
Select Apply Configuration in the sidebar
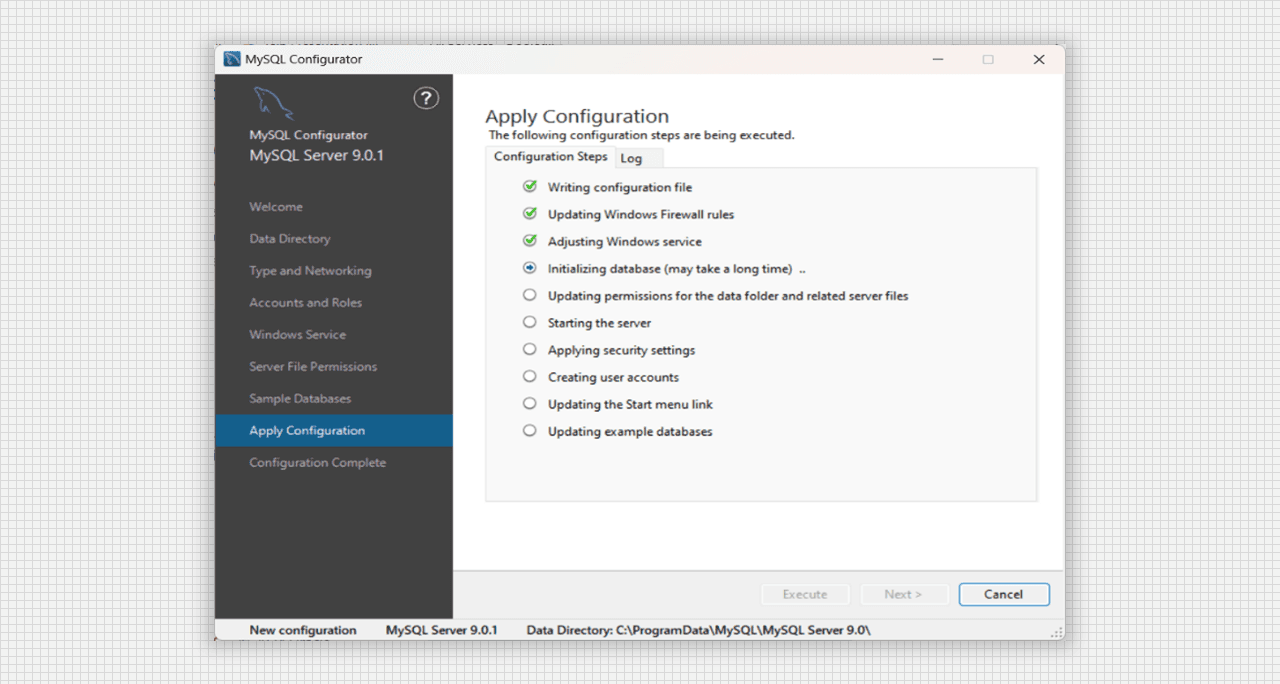coord(307,431)
